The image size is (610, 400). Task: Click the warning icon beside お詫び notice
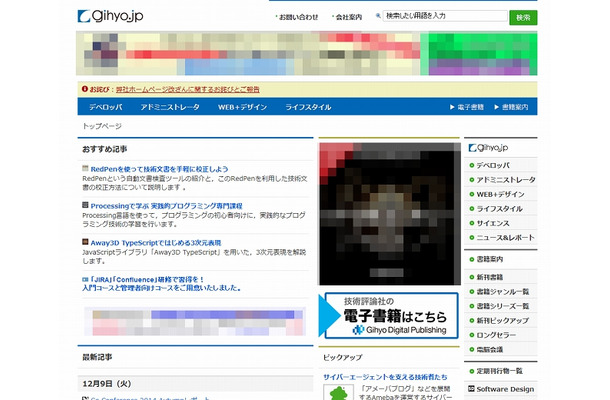pyautogui.click(x=84, y=89)
